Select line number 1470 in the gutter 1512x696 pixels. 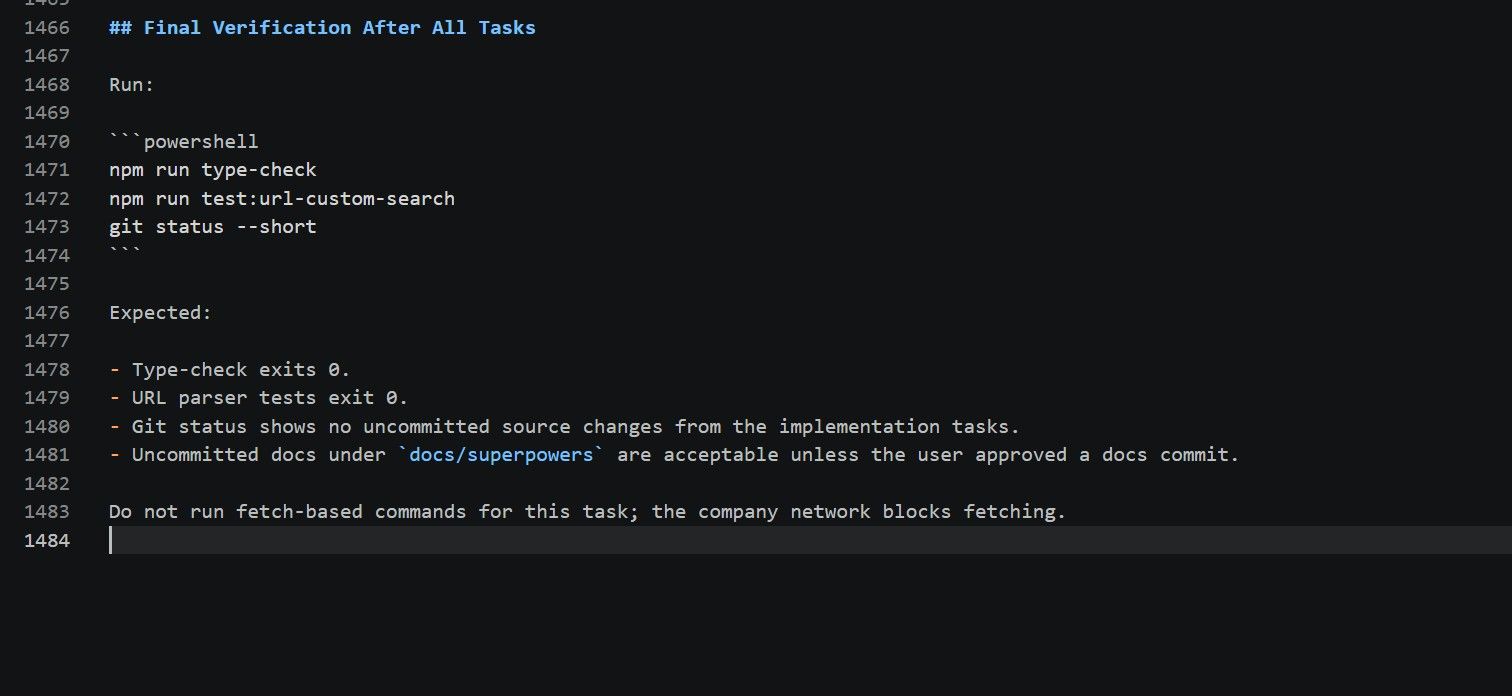click(x=47, y=142)
